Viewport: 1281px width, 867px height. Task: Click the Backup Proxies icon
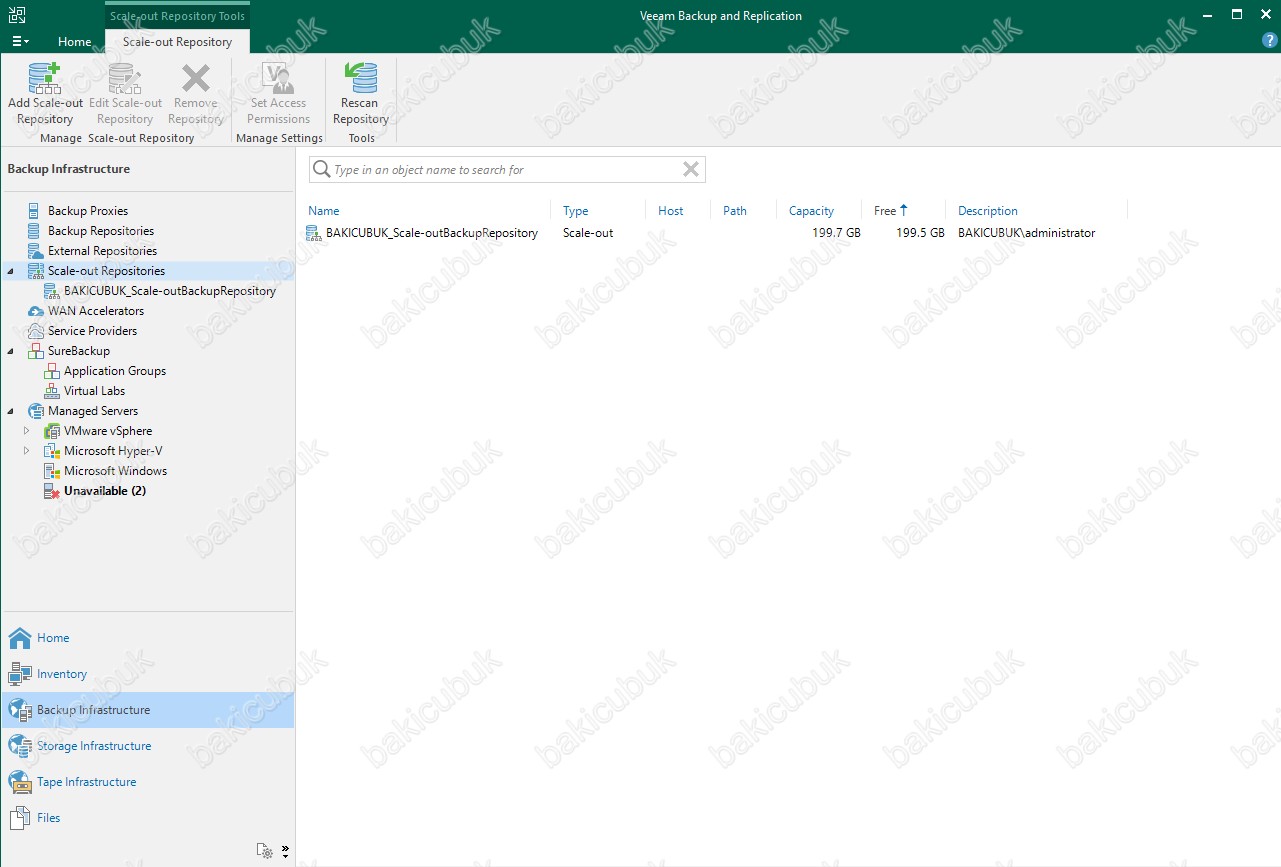click(x=35, y=211)
